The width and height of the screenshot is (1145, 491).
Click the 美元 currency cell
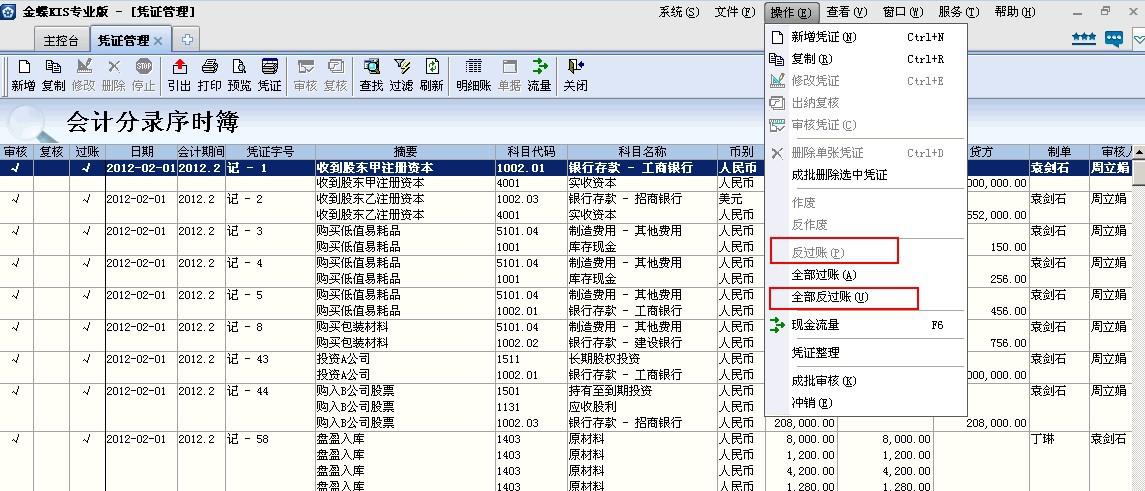tap(740, 199)
